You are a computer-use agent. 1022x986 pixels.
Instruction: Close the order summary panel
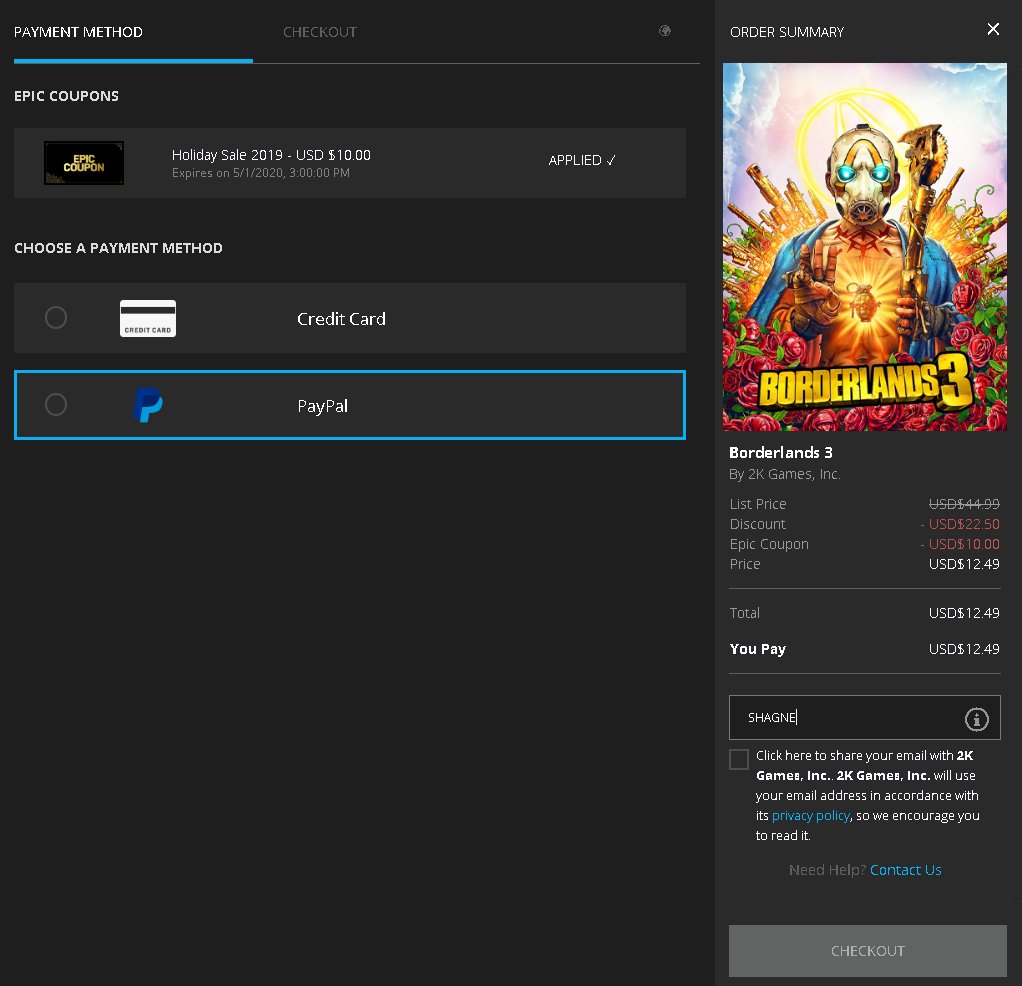pos(993,29)
